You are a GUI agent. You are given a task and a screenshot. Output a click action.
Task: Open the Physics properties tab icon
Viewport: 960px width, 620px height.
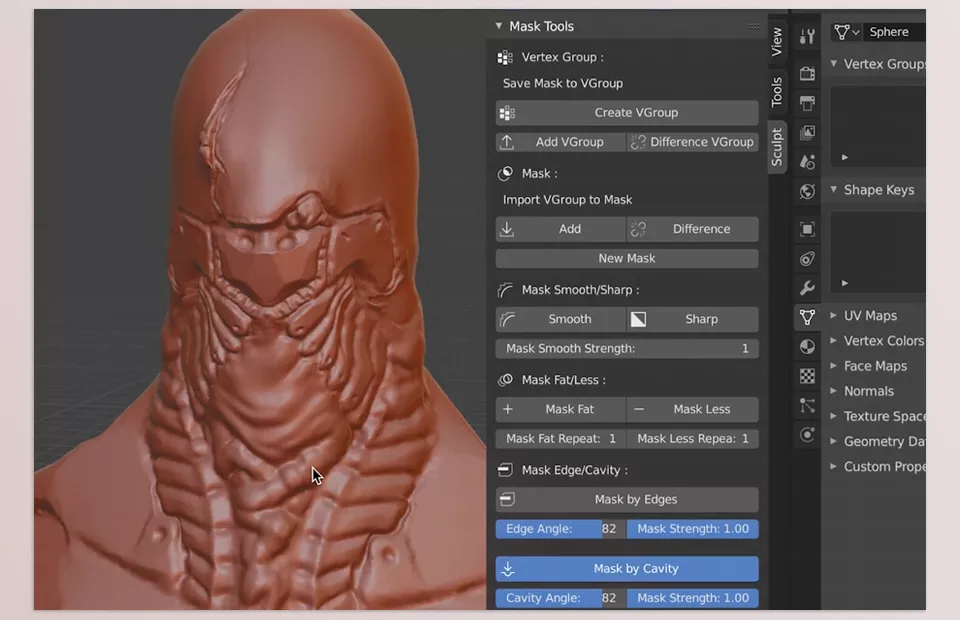[807, 435]
